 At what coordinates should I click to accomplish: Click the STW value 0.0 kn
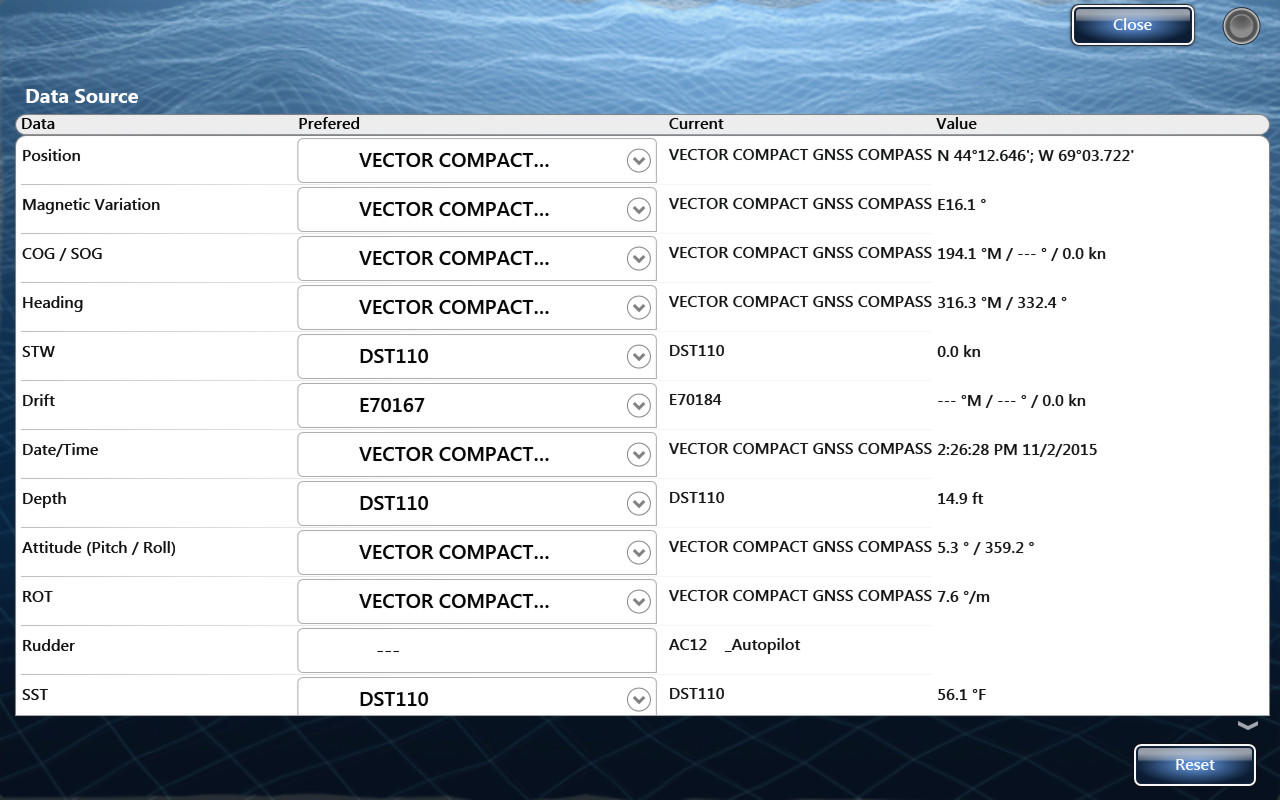tap(961, 351)
